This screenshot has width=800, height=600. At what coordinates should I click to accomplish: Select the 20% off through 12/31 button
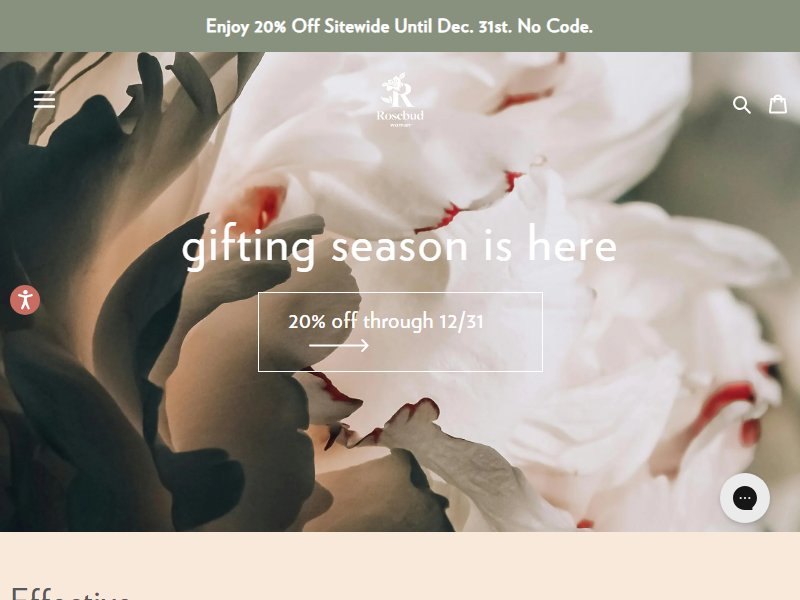click(401, 332)
